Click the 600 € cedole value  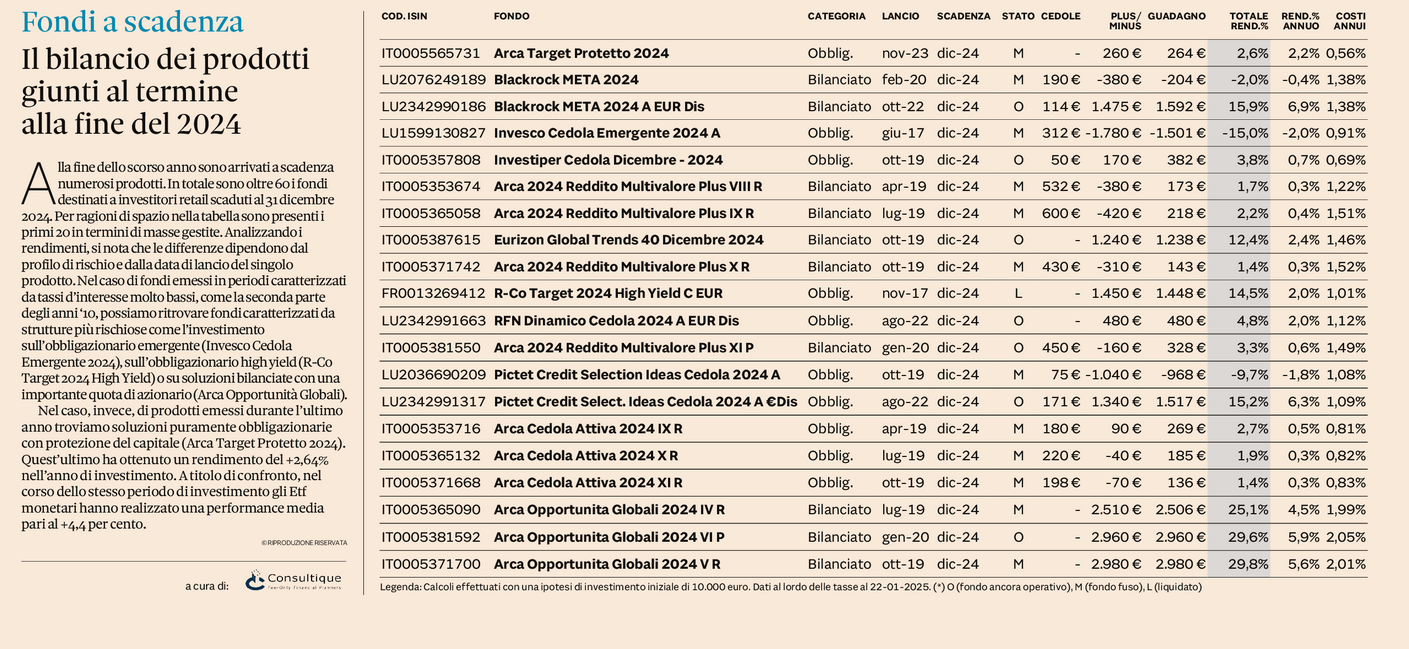point(1061,213)
